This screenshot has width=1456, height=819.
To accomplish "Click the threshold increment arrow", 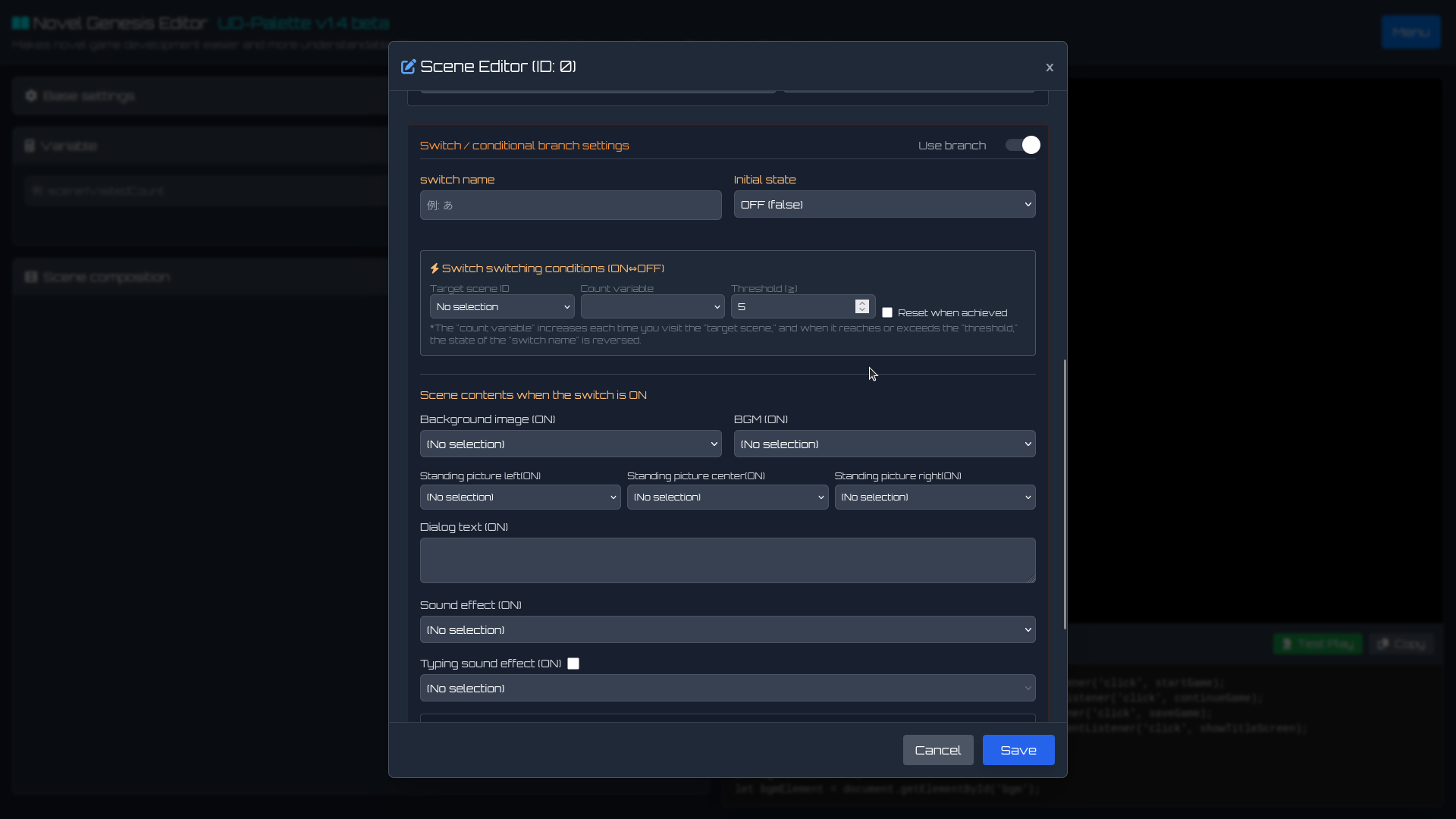I will (861, 303).
